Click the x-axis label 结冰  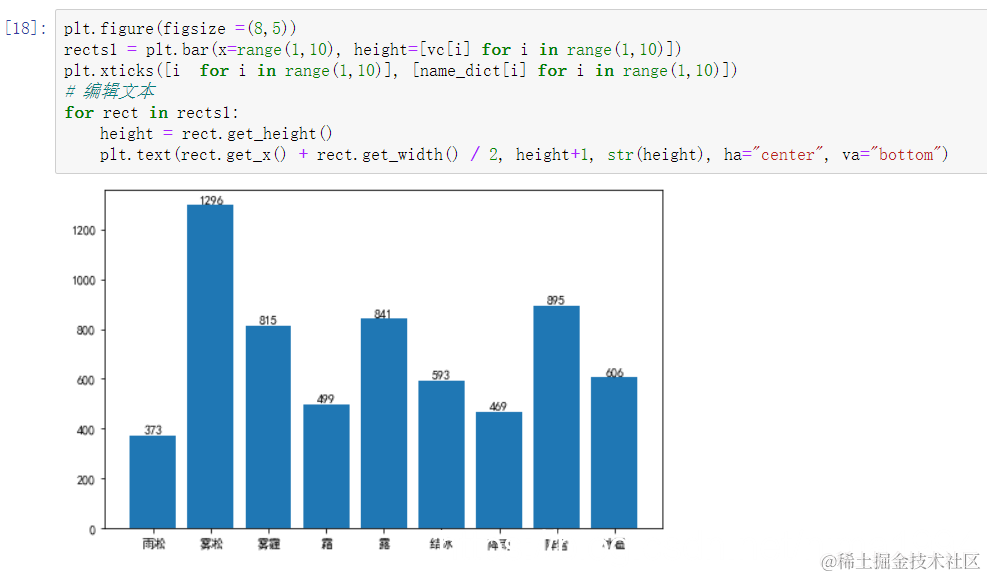(441, 543)
